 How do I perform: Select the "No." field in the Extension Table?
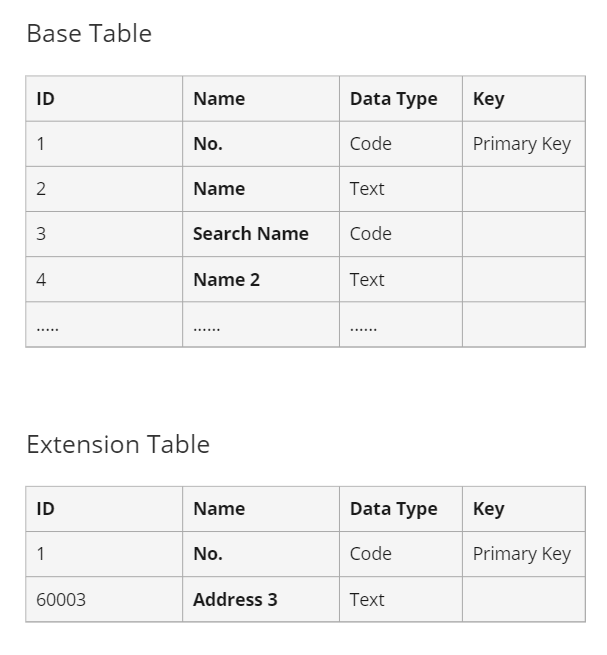pos(208,554)
